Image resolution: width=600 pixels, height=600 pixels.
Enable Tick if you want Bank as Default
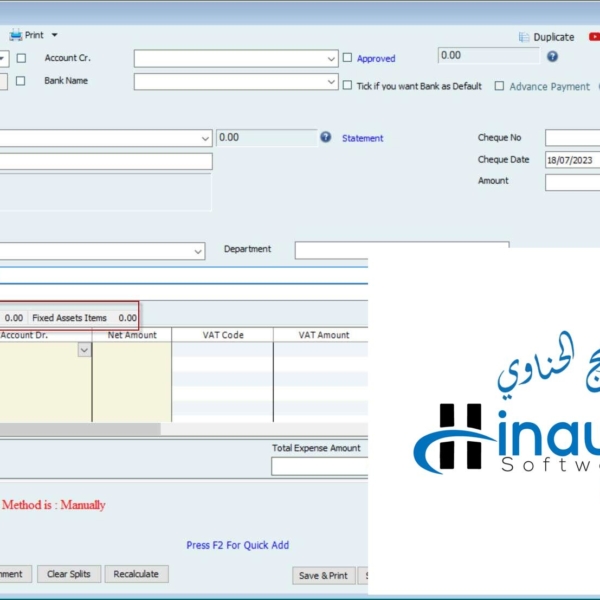click(x=347, y=86)
